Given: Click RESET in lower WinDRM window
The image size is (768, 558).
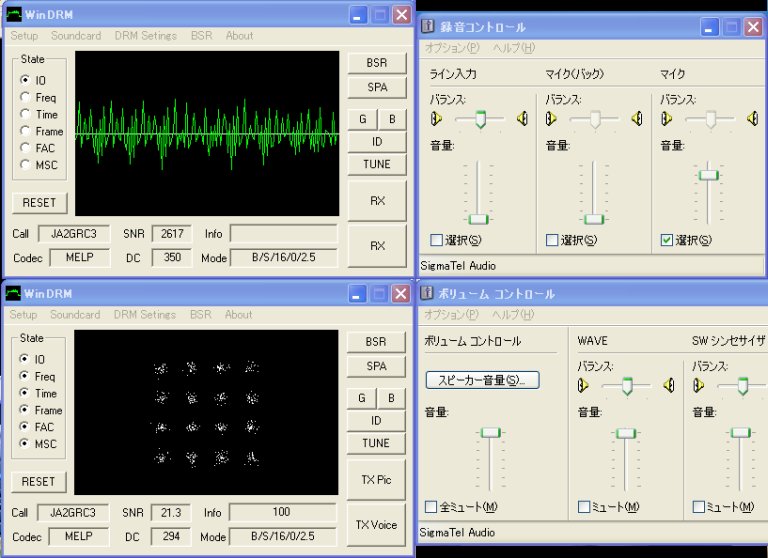Looking at the screenshot, I should tap(38, 482).
